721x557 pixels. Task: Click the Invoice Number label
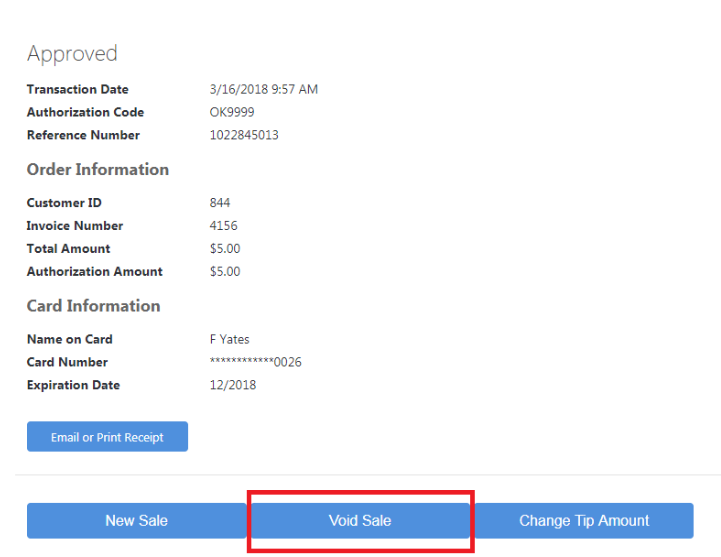point(75,226)
